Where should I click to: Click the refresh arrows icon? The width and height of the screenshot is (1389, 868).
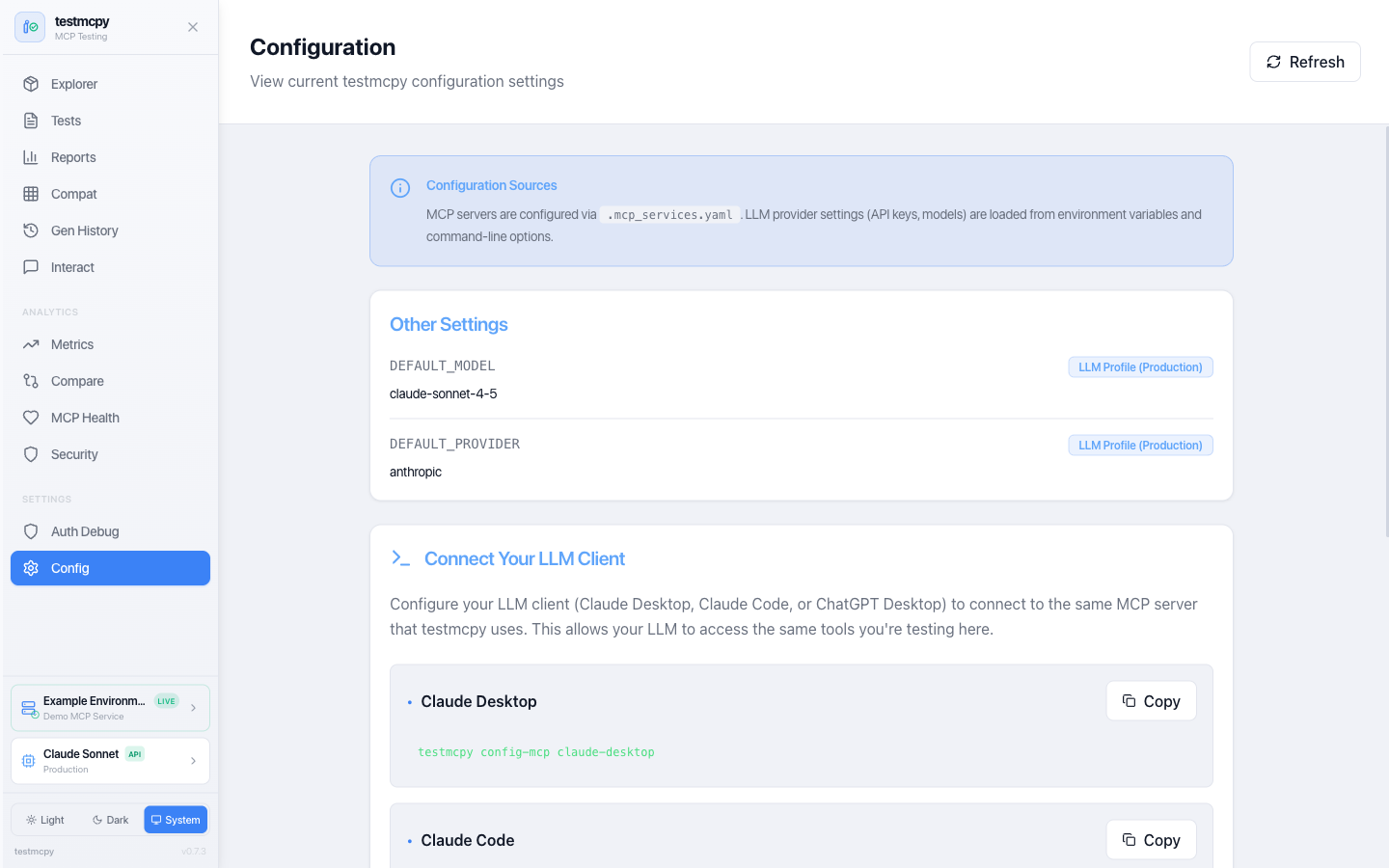(1273, 62)
